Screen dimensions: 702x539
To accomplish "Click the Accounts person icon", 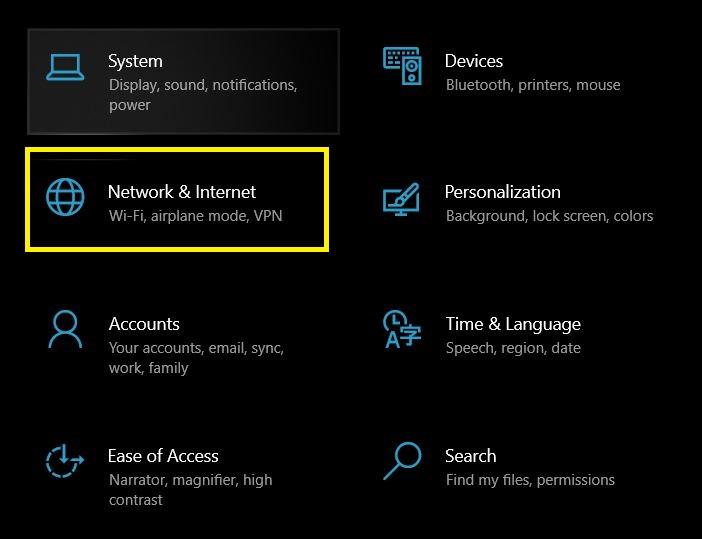I will (65, 329).
